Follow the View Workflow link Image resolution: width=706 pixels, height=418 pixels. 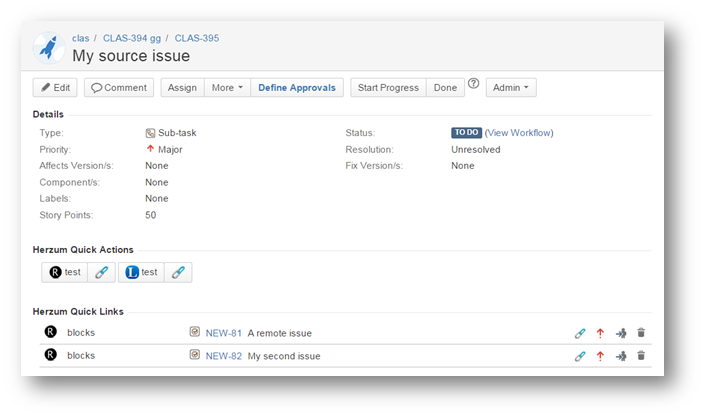[518, 133]
